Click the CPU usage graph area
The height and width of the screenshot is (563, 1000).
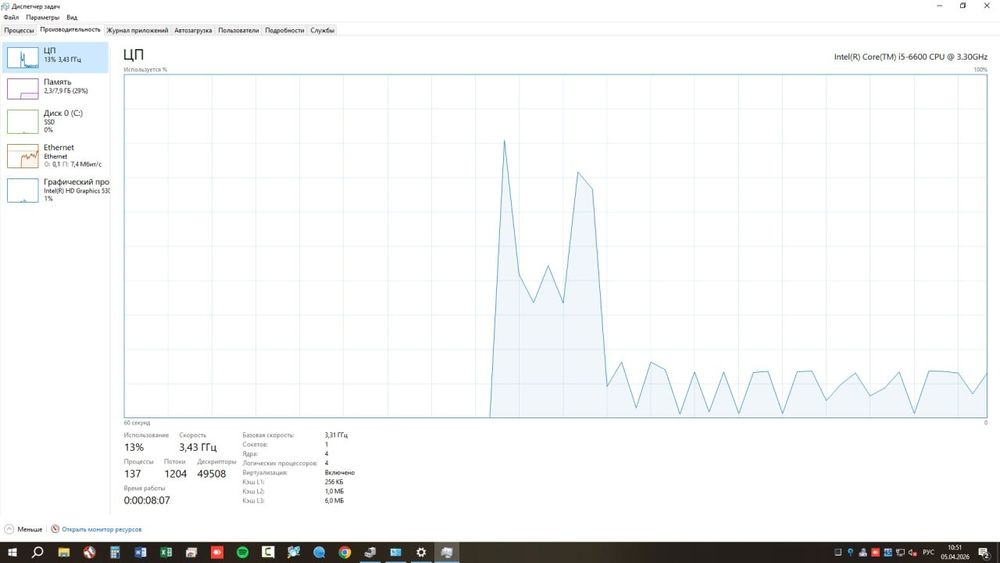tap(555, 246)
